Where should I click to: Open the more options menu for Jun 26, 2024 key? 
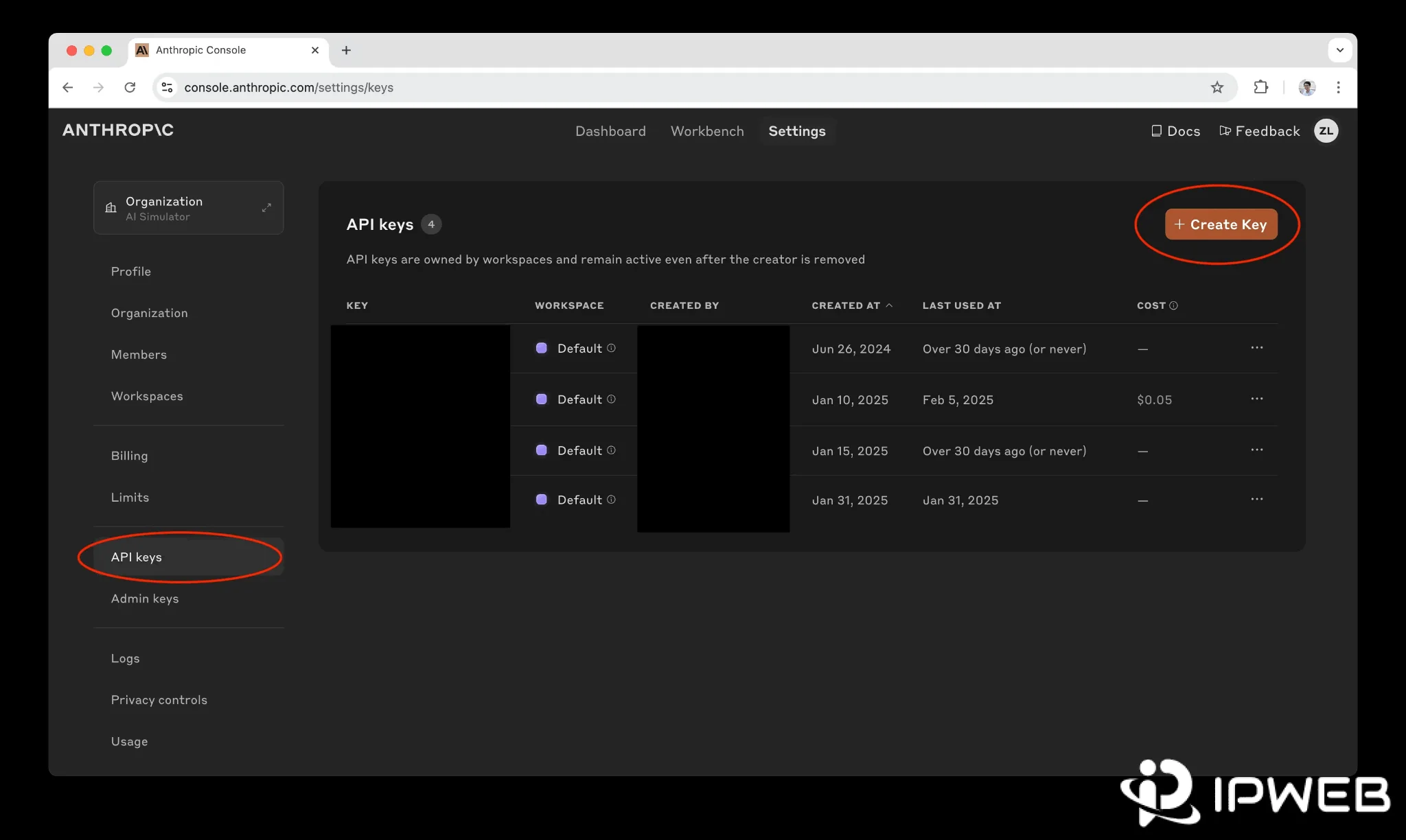[x=1256, y=348]
